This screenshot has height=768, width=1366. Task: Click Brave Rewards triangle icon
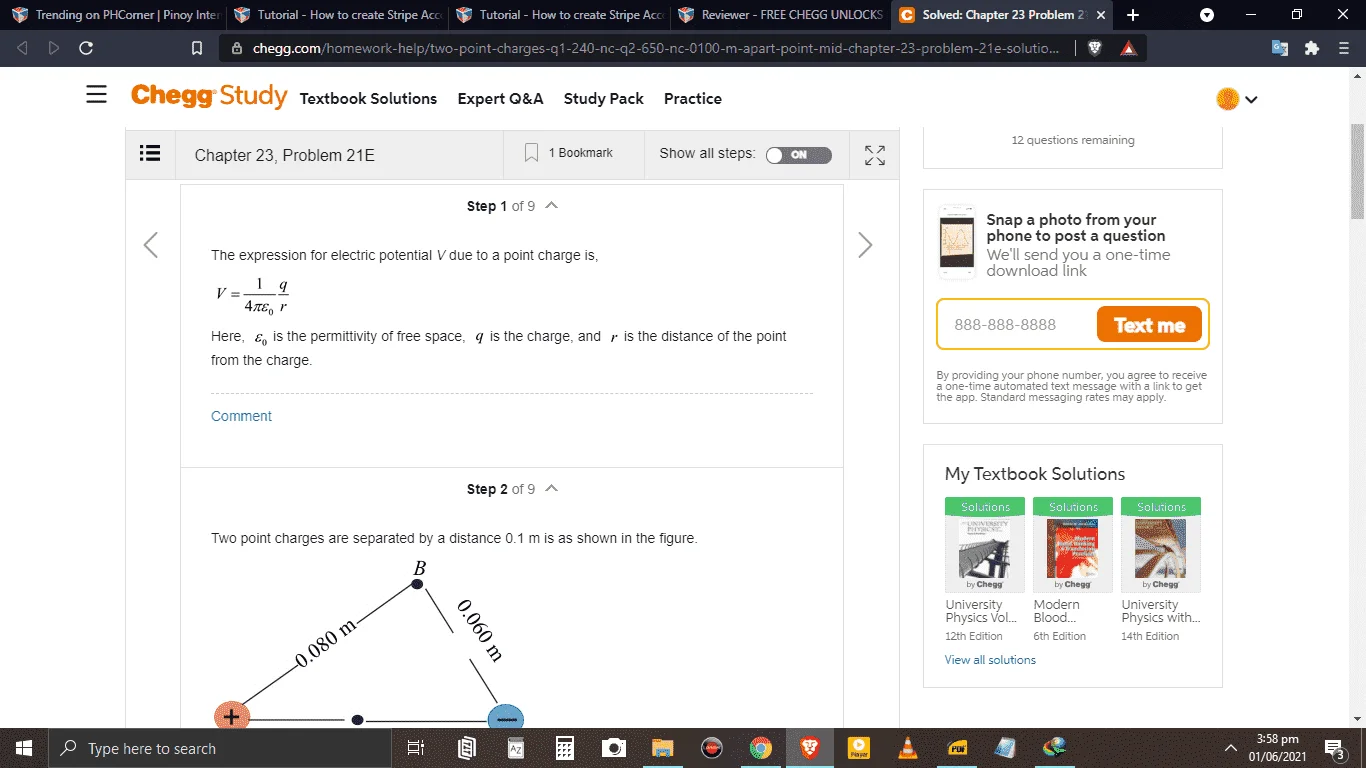(1129, 48)
